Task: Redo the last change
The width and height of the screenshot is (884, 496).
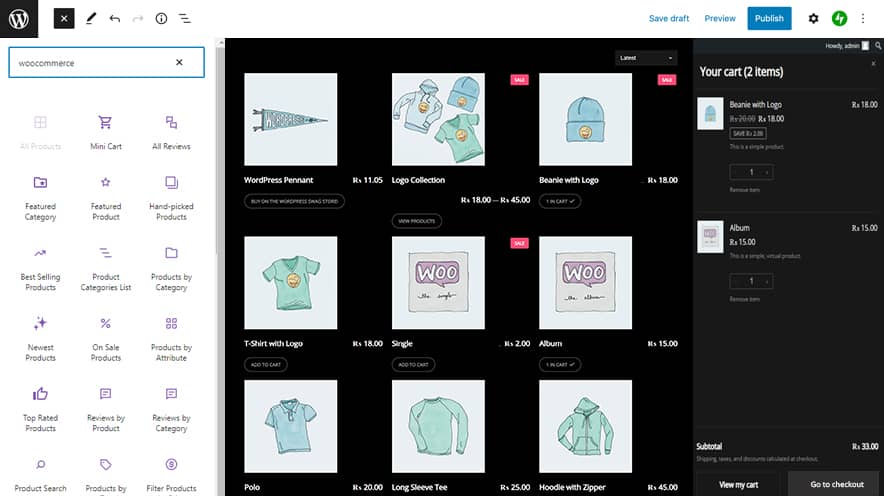Action: coord(138,19)
